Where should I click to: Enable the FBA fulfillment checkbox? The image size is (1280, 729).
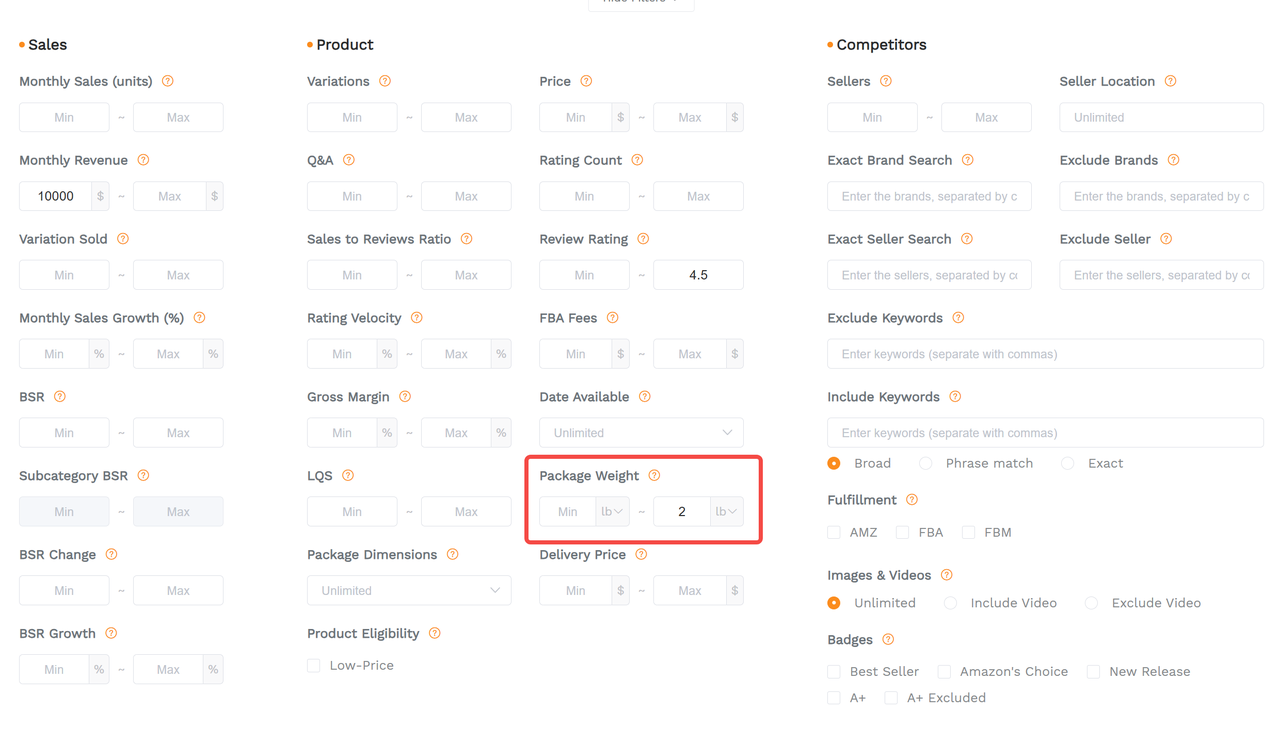902,533
